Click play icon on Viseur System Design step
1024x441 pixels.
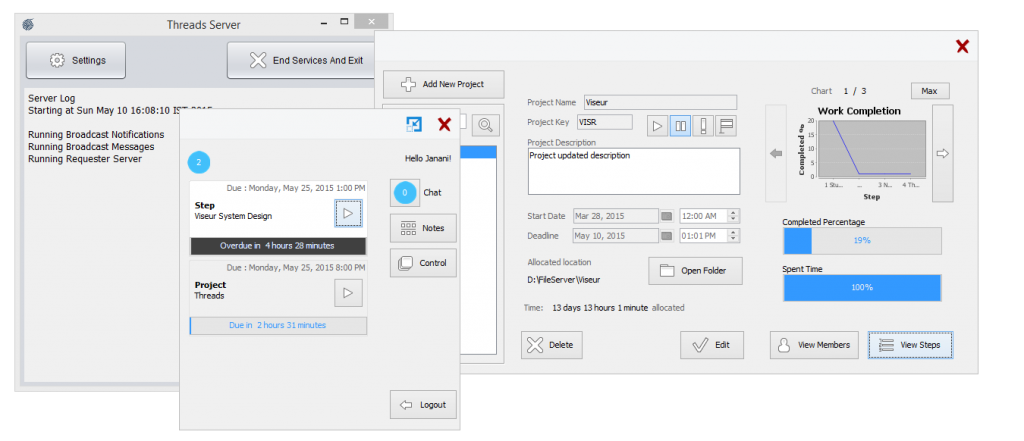[348, 213]
